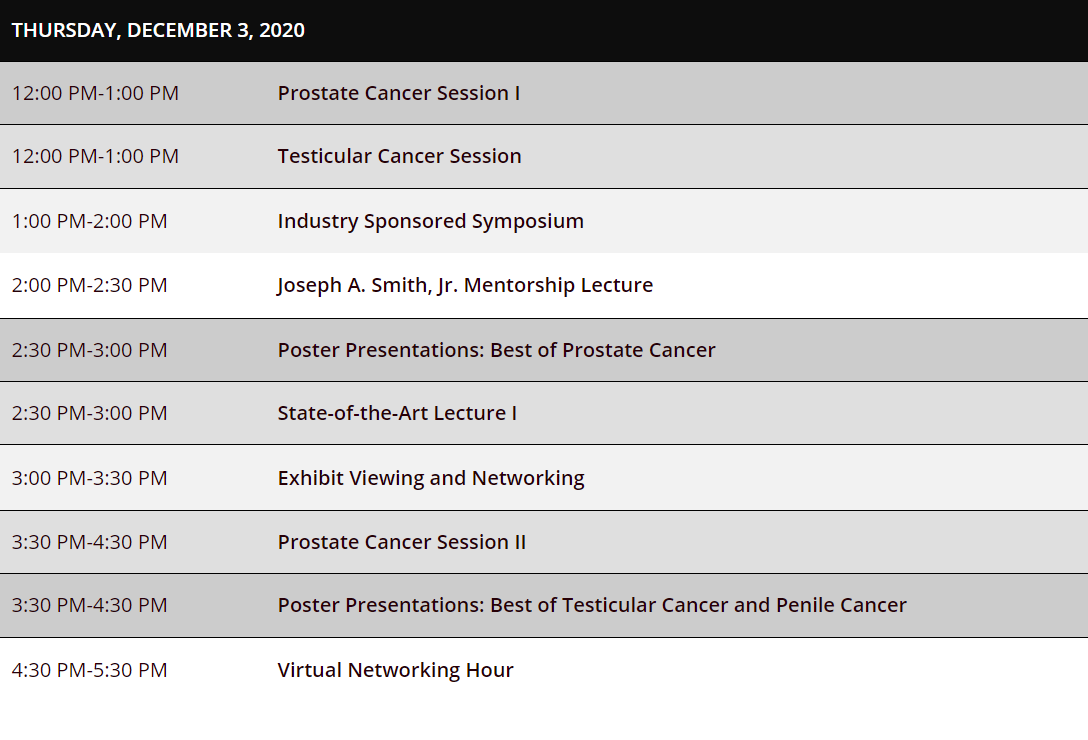Click Joseph A. Smith, Jr. Mentorship Lecture
1088x740 pixels.
465,285
